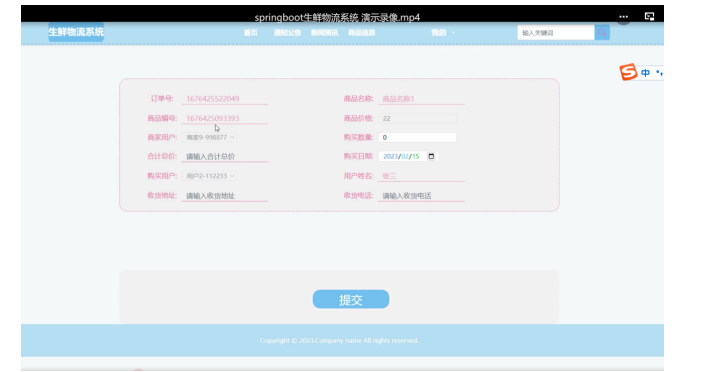Click the search magnifier icon
The width and height of the screenshot is (702, 372).
point(602,32)
